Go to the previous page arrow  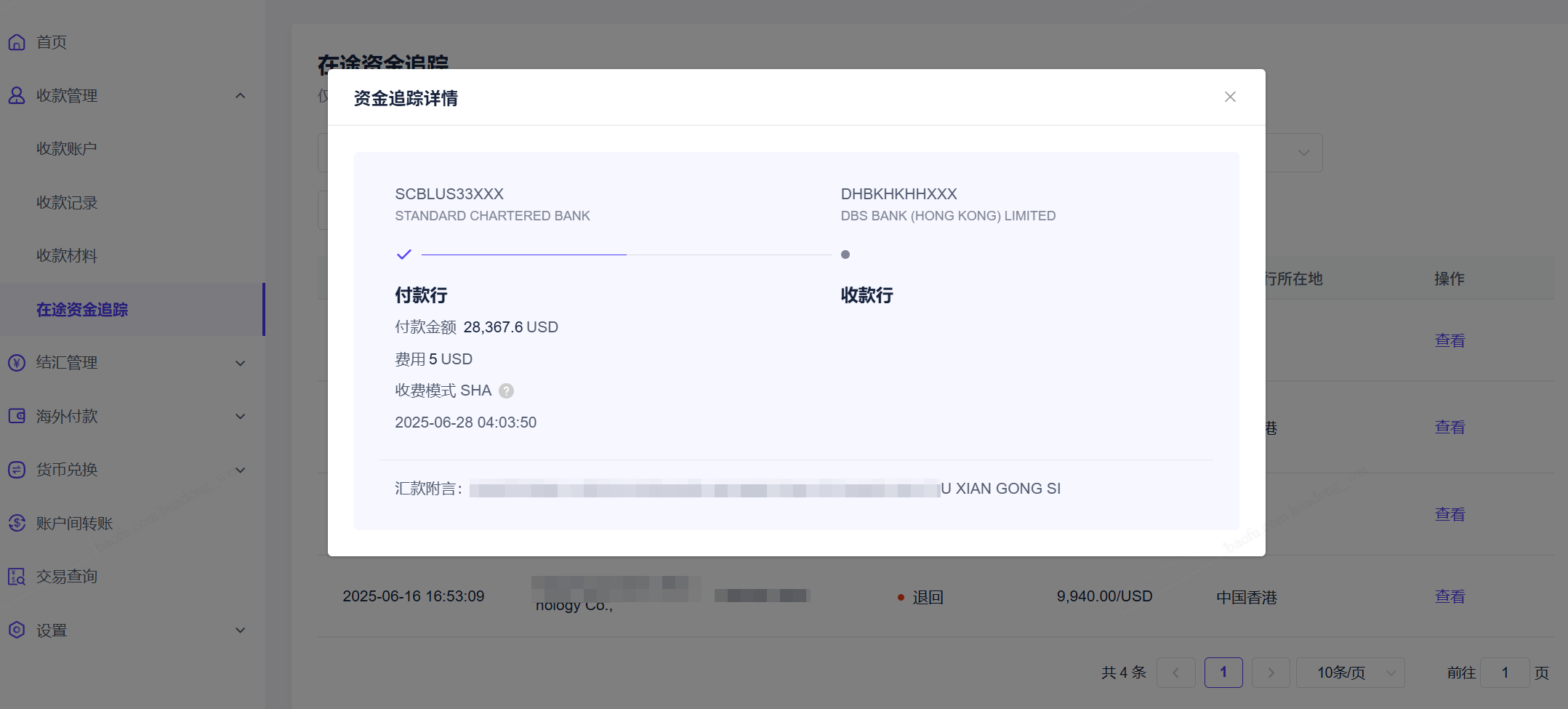click(x=1176, y=673)
